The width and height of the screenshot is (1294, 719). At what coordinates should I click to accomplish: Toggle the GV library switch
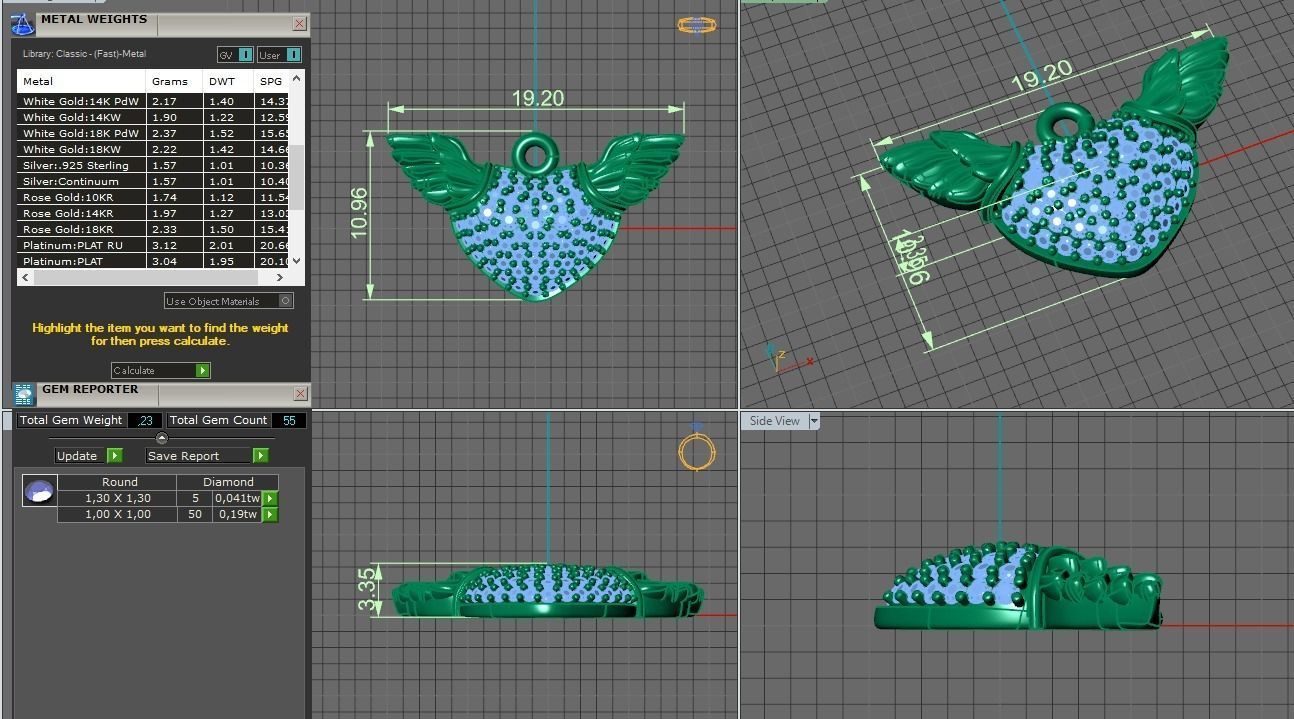[x=235, y=55]
